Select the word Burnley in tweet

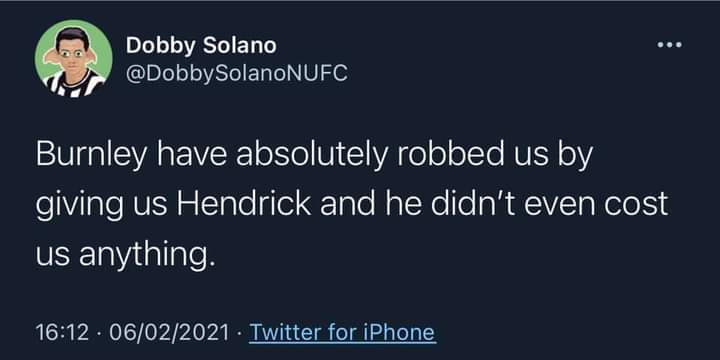pyautogui.click(x=92, y=156)
